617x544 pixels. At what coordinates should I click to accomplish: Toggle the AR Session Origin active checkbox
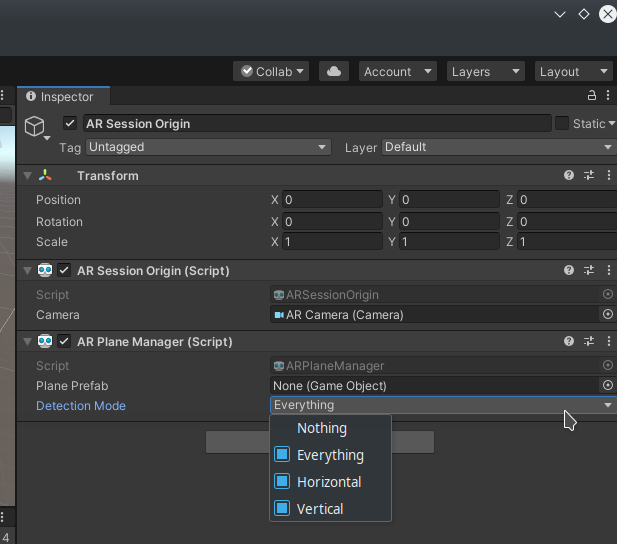tap(70, 124)
